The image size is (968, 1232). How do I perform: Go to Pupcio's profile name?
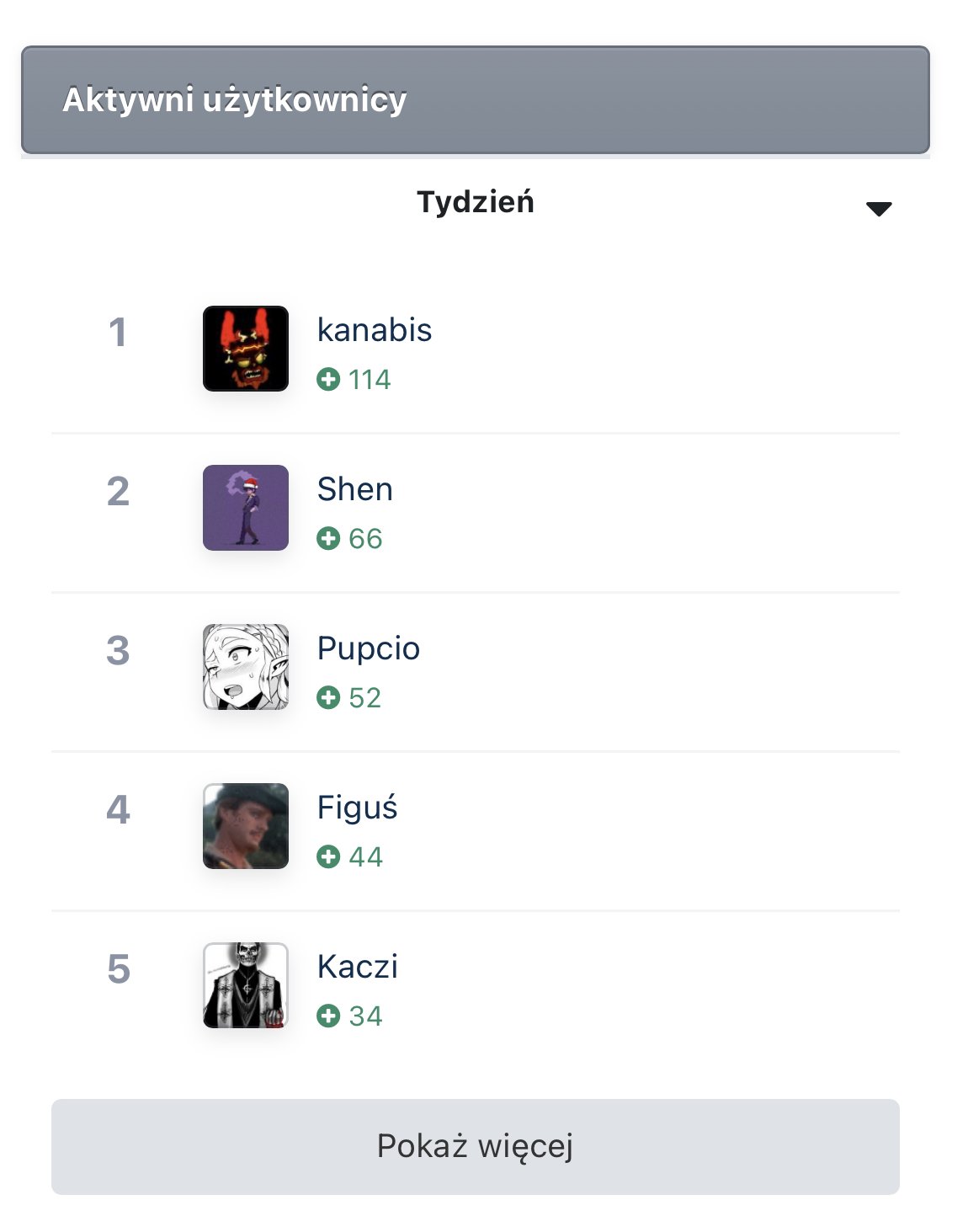[x=369, y=649]
